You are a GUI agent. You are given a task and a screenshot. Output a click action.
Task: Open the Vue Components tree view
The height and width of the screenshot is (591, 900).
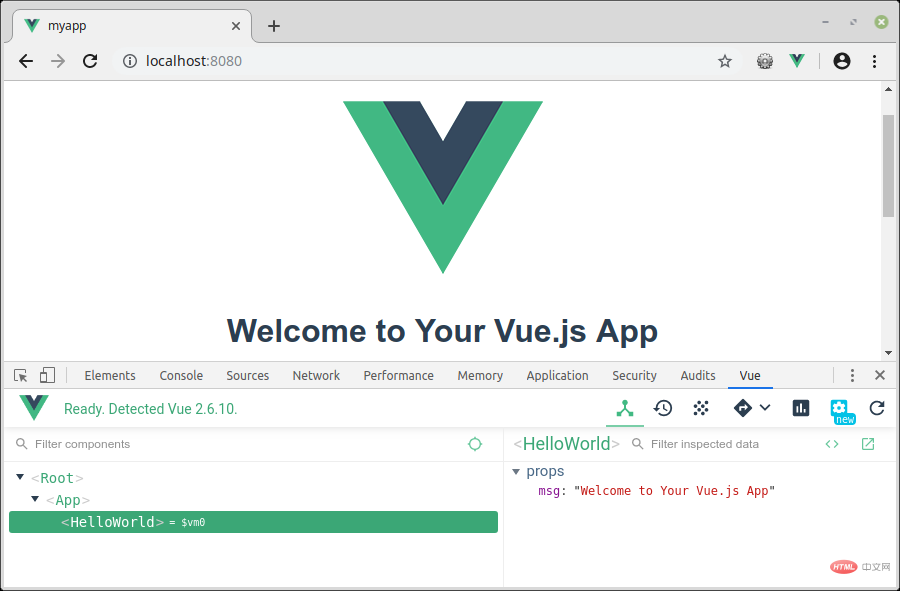(x=625, y=409)
